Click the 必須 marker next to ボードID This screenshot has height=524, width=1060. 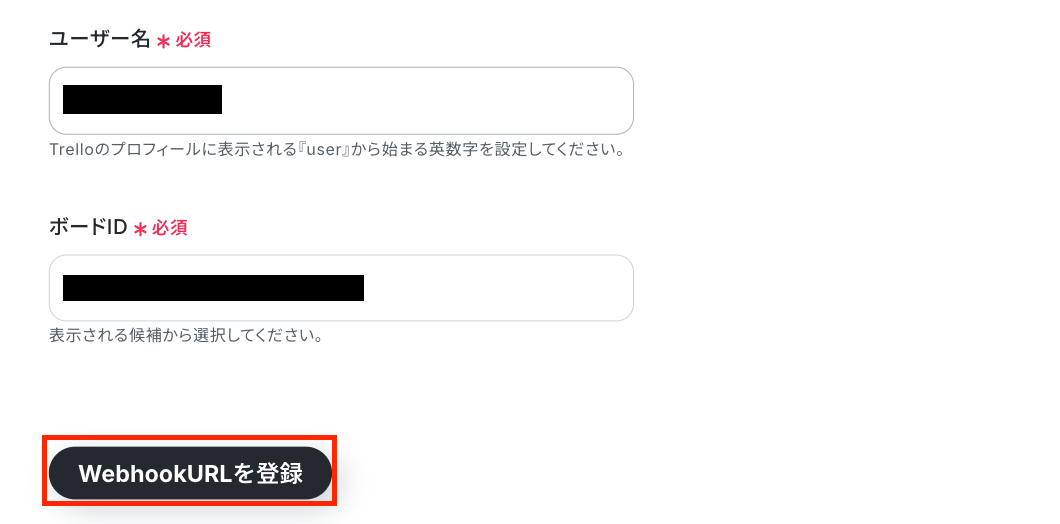pyautogui.click(x=170, y=228)
